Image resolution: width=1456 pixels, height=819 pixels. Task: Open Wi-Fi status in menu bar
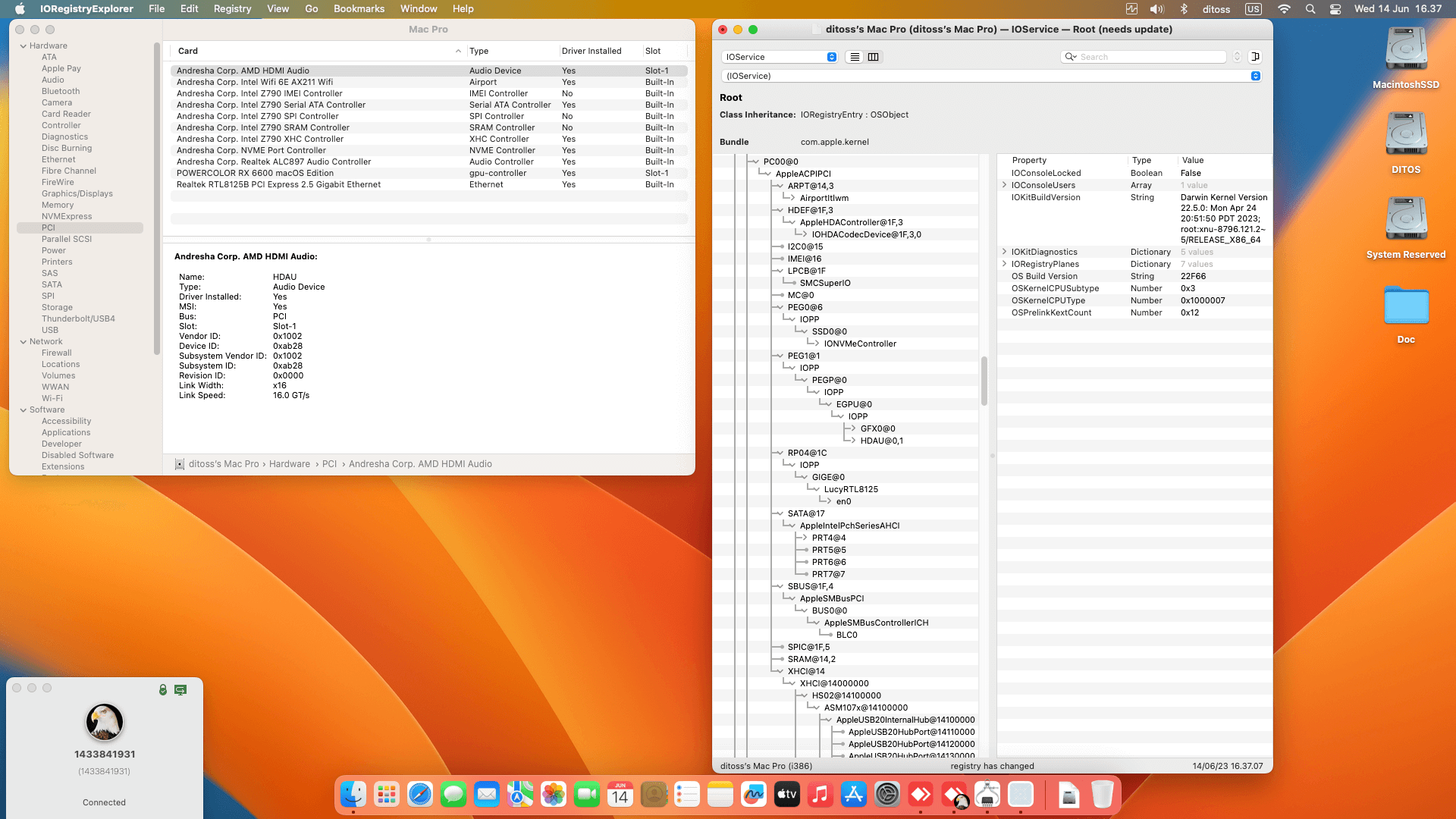tap(1284, 9)
